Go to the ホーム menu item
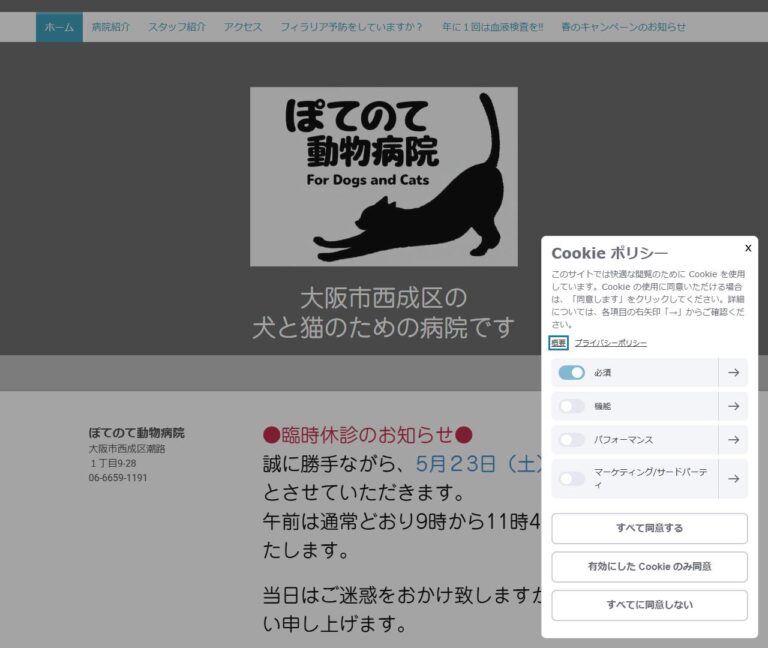This screenshot has width=768, height=648. point(59,27)
